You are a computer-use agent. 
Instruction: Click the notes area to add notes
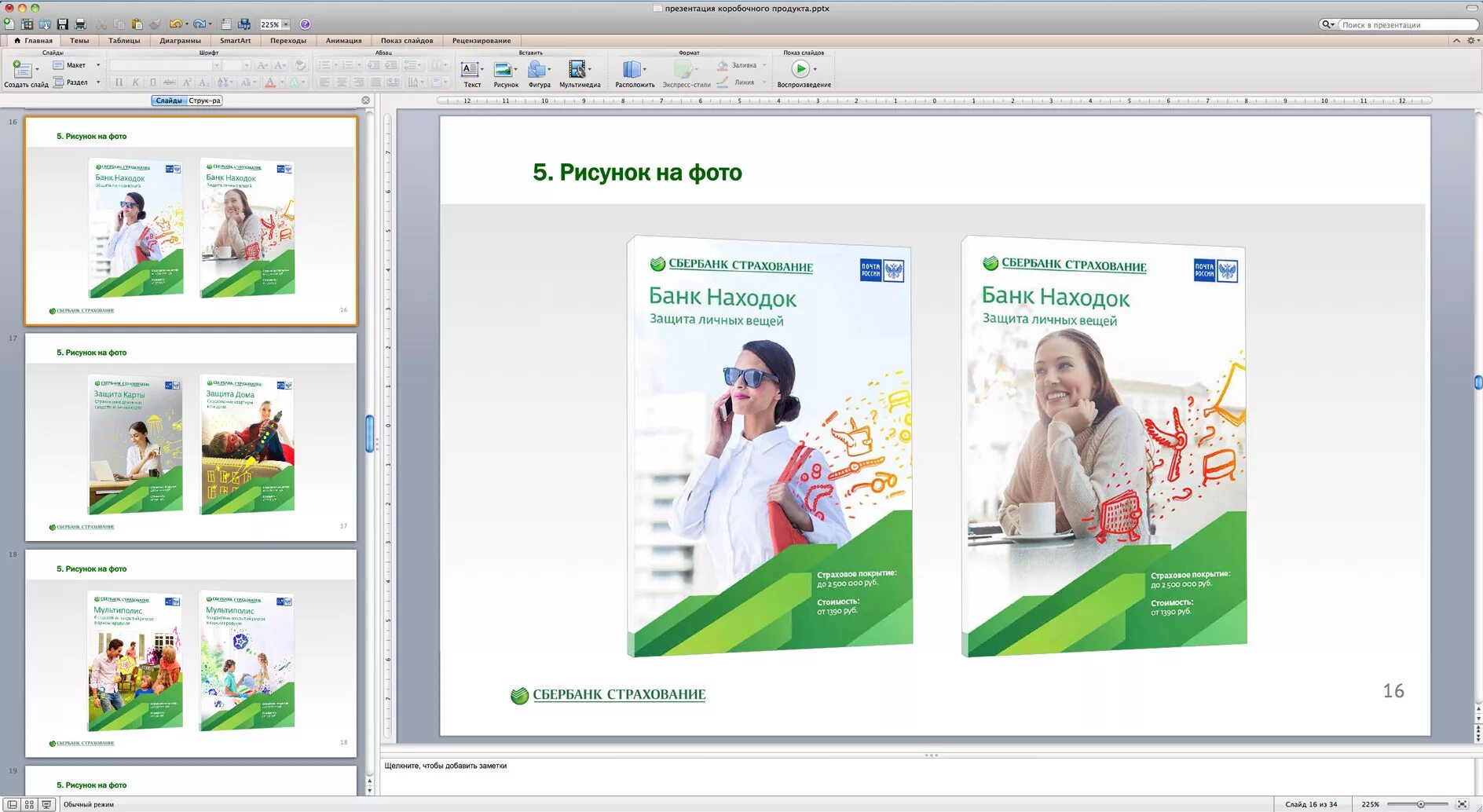(927, 776)
